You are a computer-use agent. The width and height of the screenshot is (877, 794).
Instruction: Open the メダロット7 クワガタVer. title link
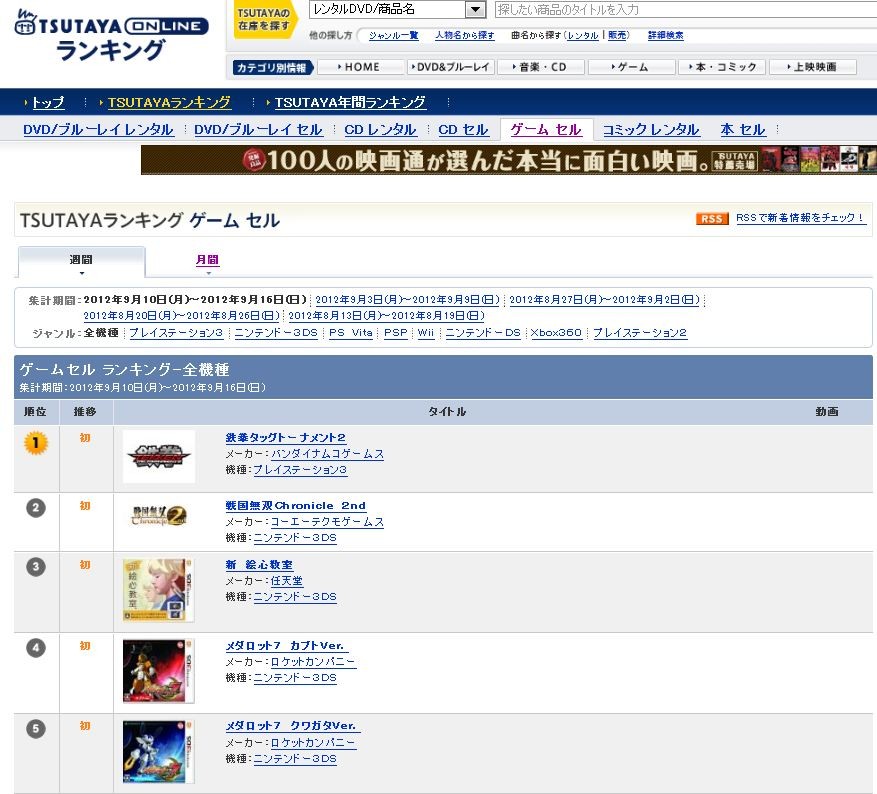pos(293,726)
